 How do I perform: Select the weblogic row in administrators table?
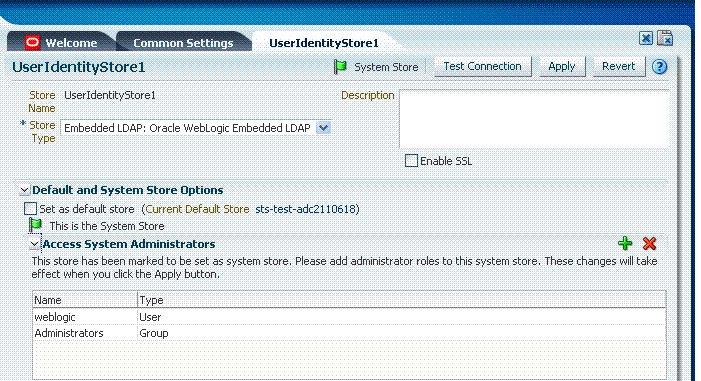[349, 317]
